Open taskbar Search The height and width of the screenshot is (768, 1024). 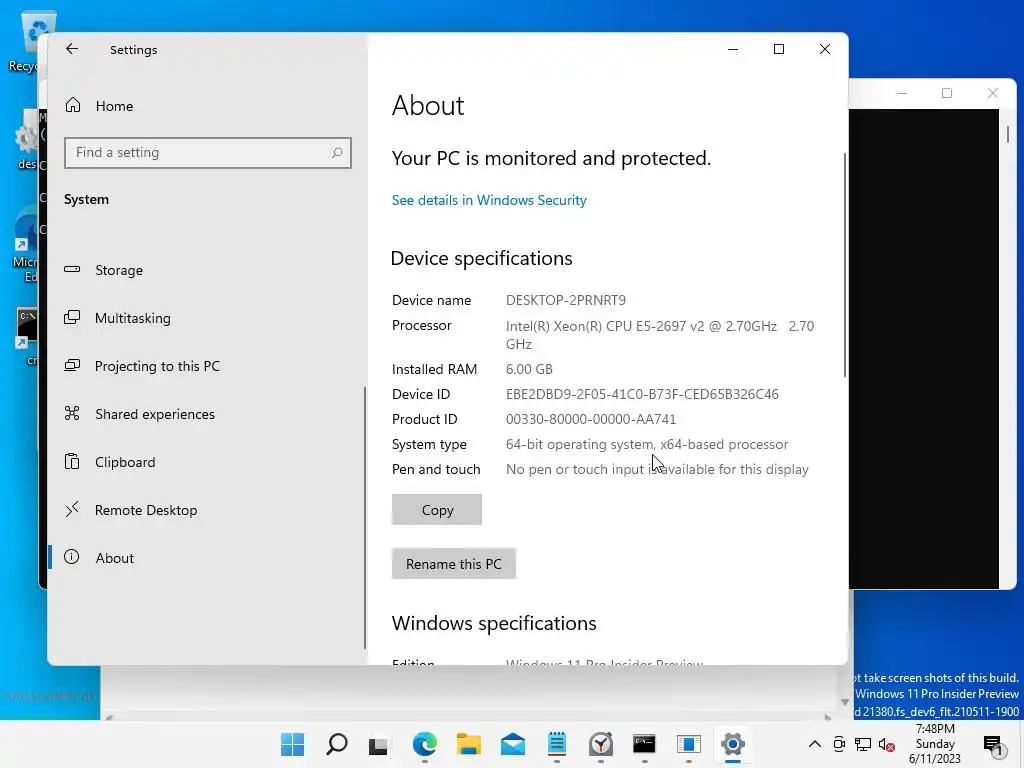coord(337,744)
